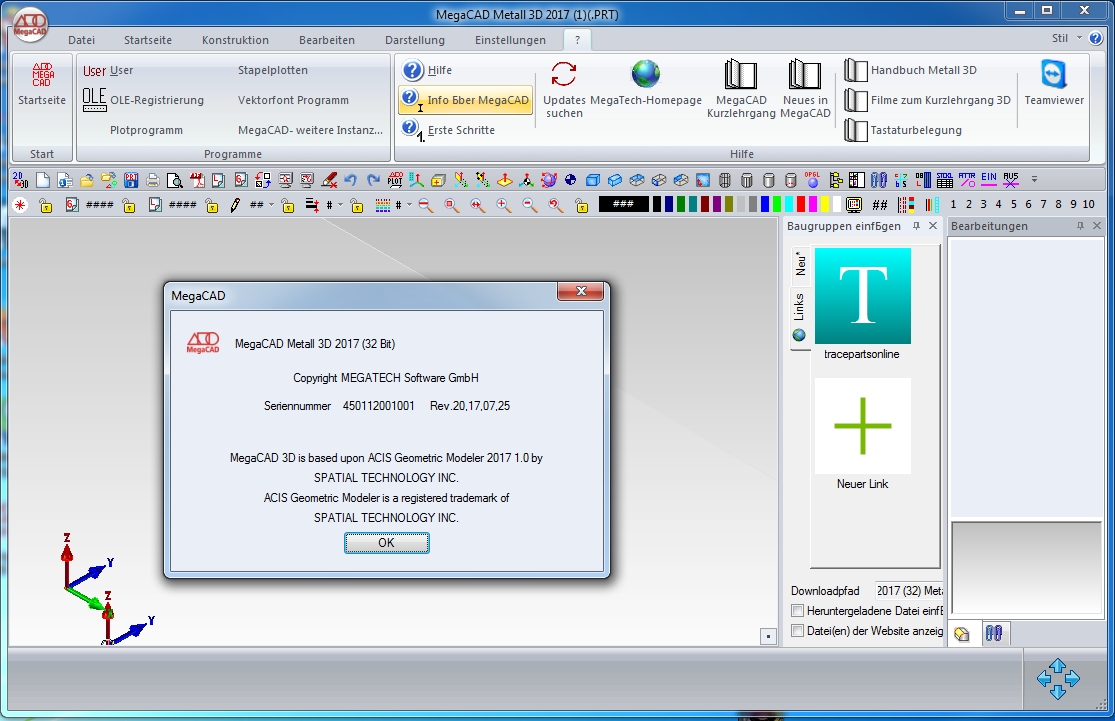Switch to Konstruktion ribbon tab

(235, 40)
